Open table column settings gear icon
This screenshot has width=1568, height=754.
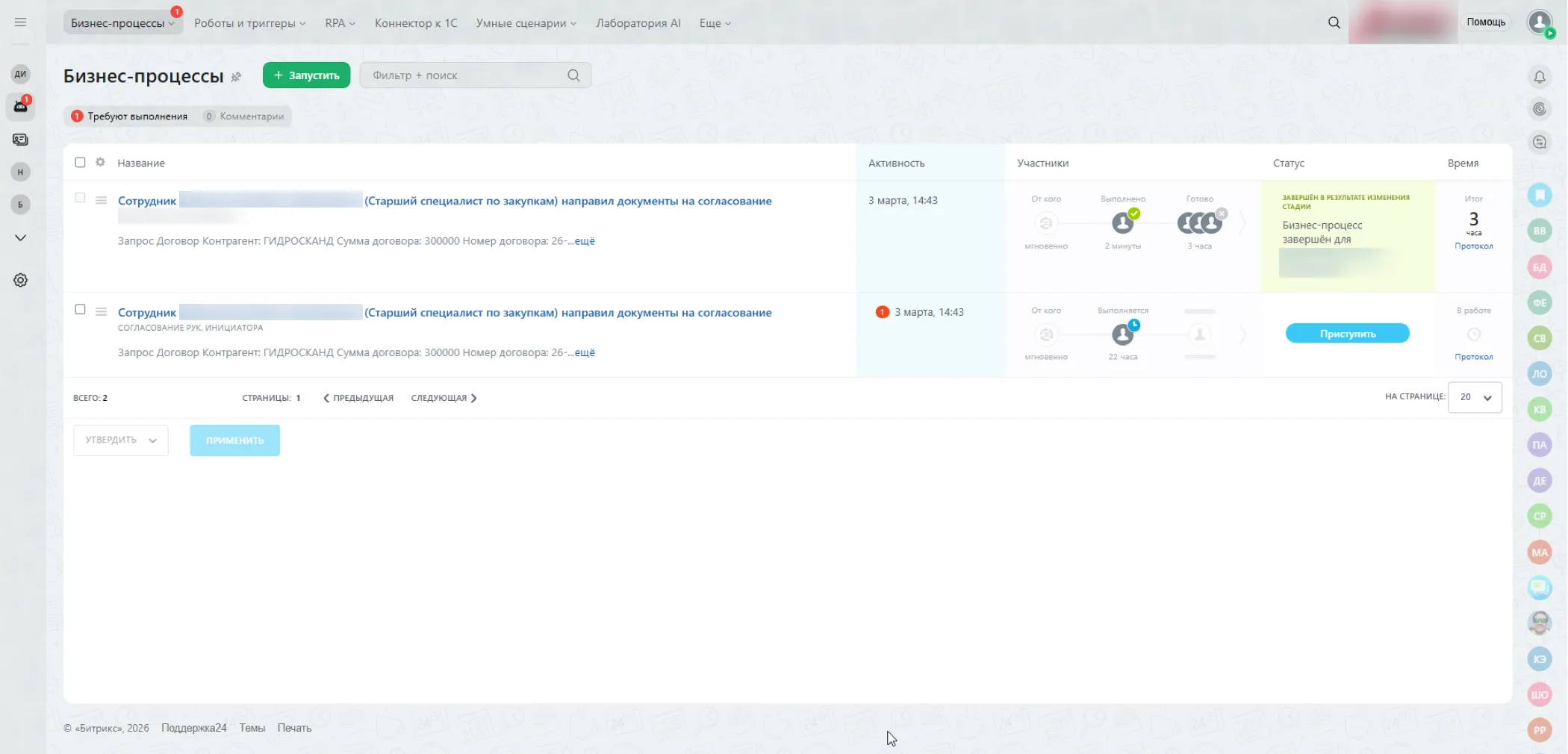(x=100, y=162)
